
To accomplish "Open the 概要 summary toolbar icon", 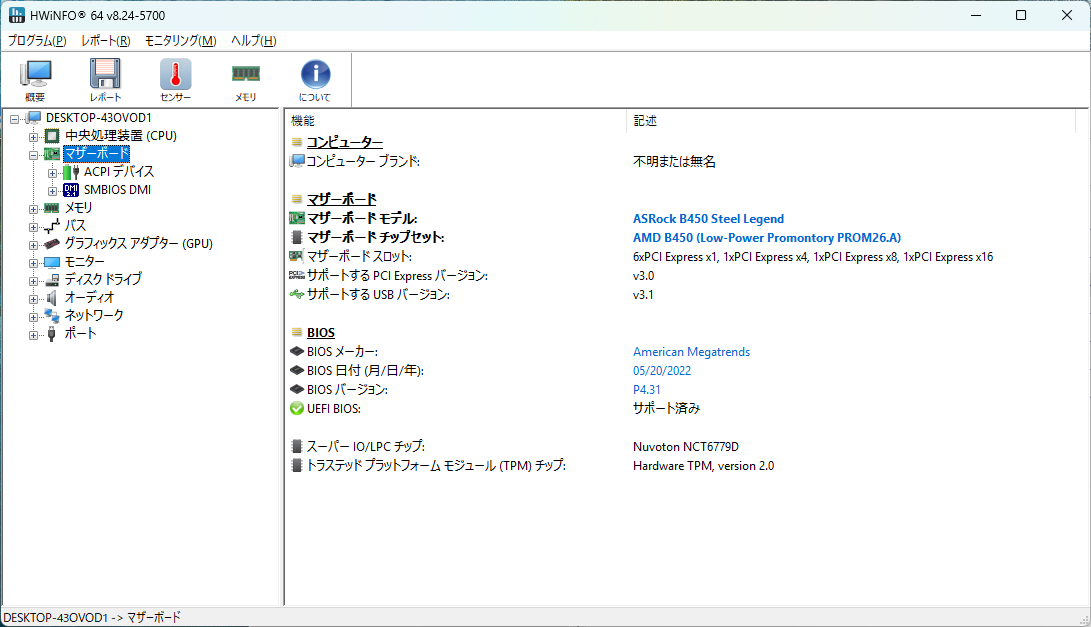I will 35,80.
